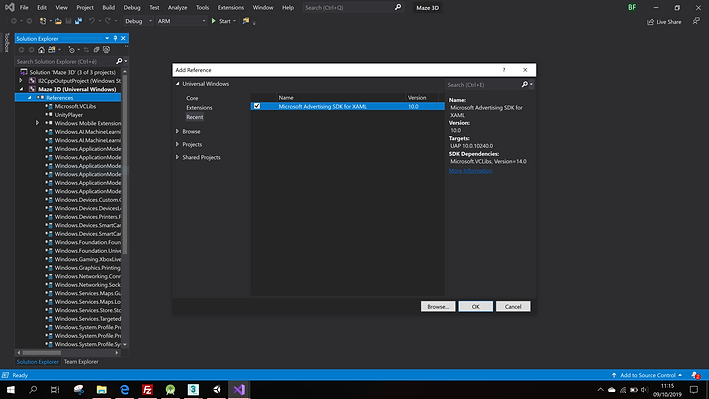Click the Solution Explorer horizontal scrollbar

pyautogui.click(x=41, y=352)
